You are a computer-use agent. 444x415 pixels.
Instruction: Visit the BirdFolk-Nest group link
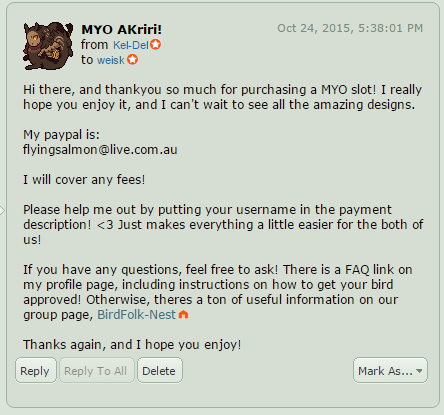136,315
